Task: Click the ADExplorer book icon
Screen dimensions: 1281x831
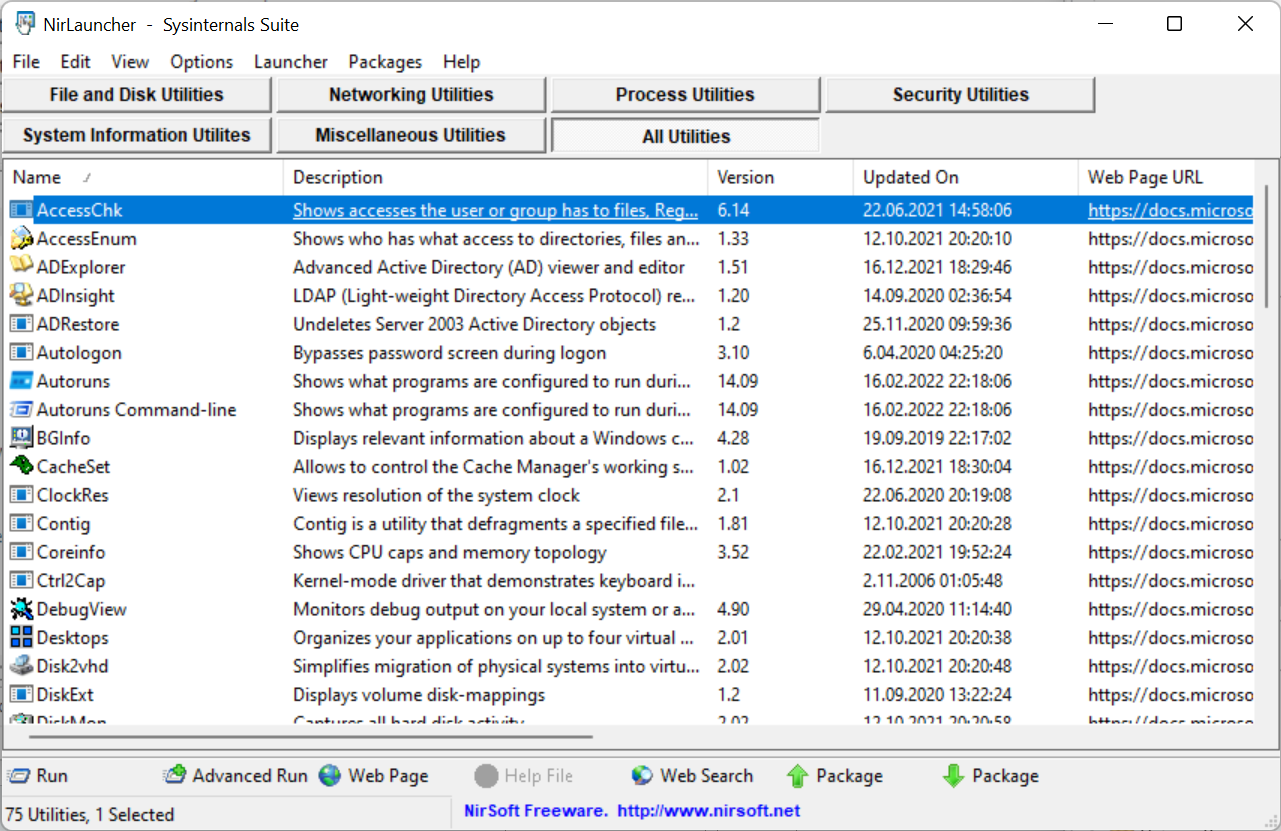Action: tap(21, 267)
